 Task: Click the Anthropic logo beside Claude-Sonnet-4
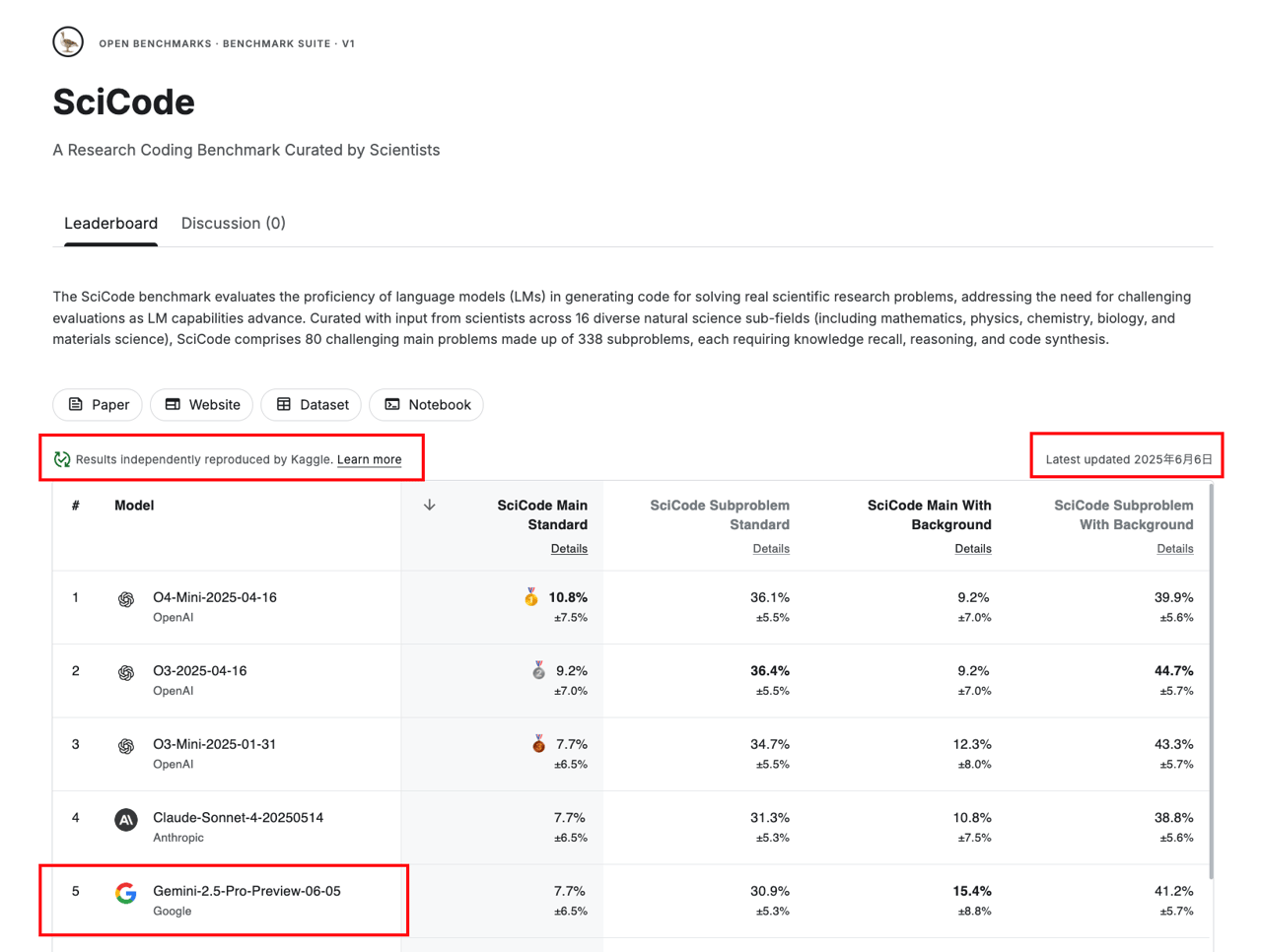(x=126, y=820)
